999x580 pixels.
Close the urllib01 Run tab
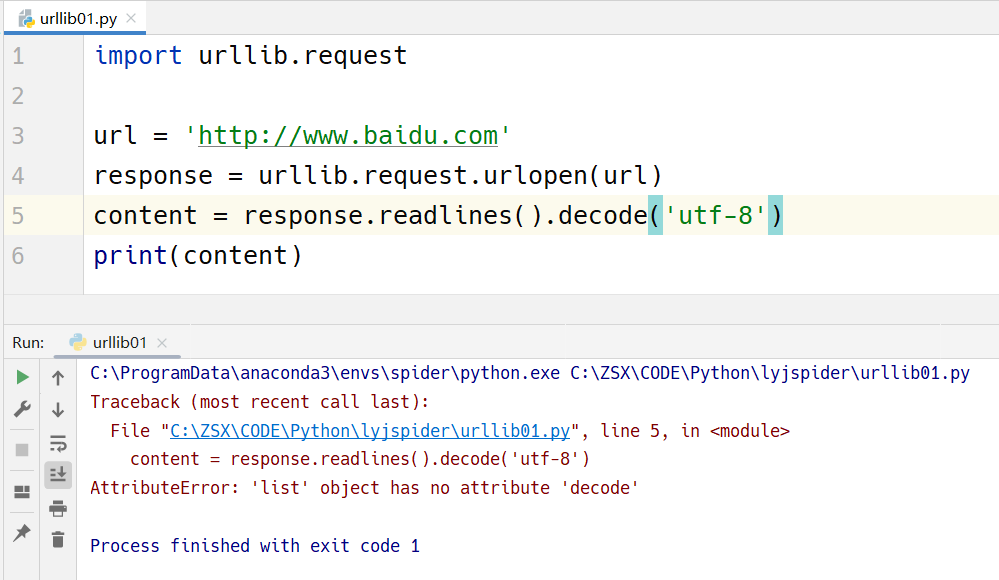(x=163, y=343)
